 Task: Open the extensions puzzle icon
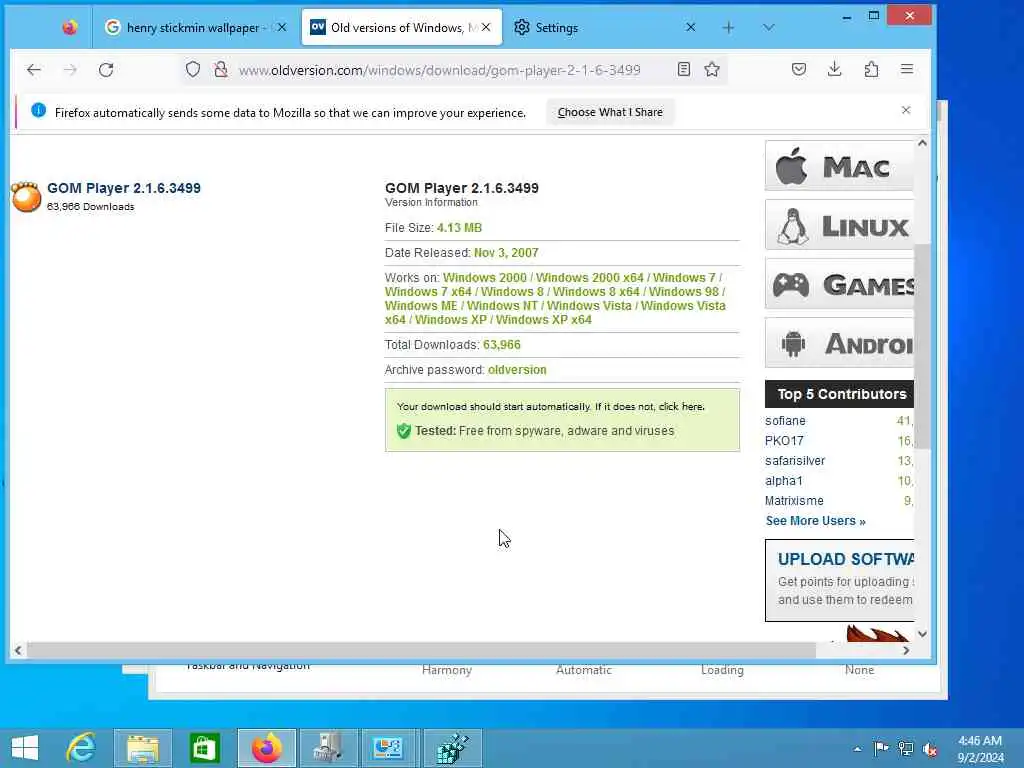tap(871, 69)
